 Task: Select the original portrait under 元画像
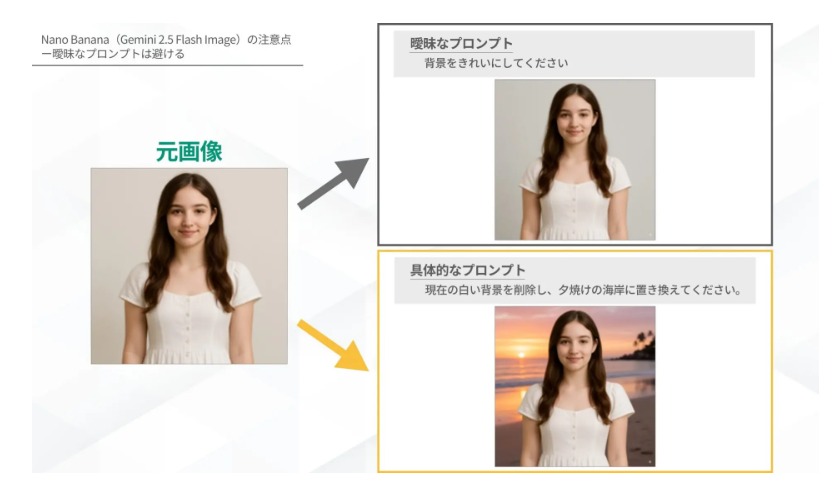[189, 265]
